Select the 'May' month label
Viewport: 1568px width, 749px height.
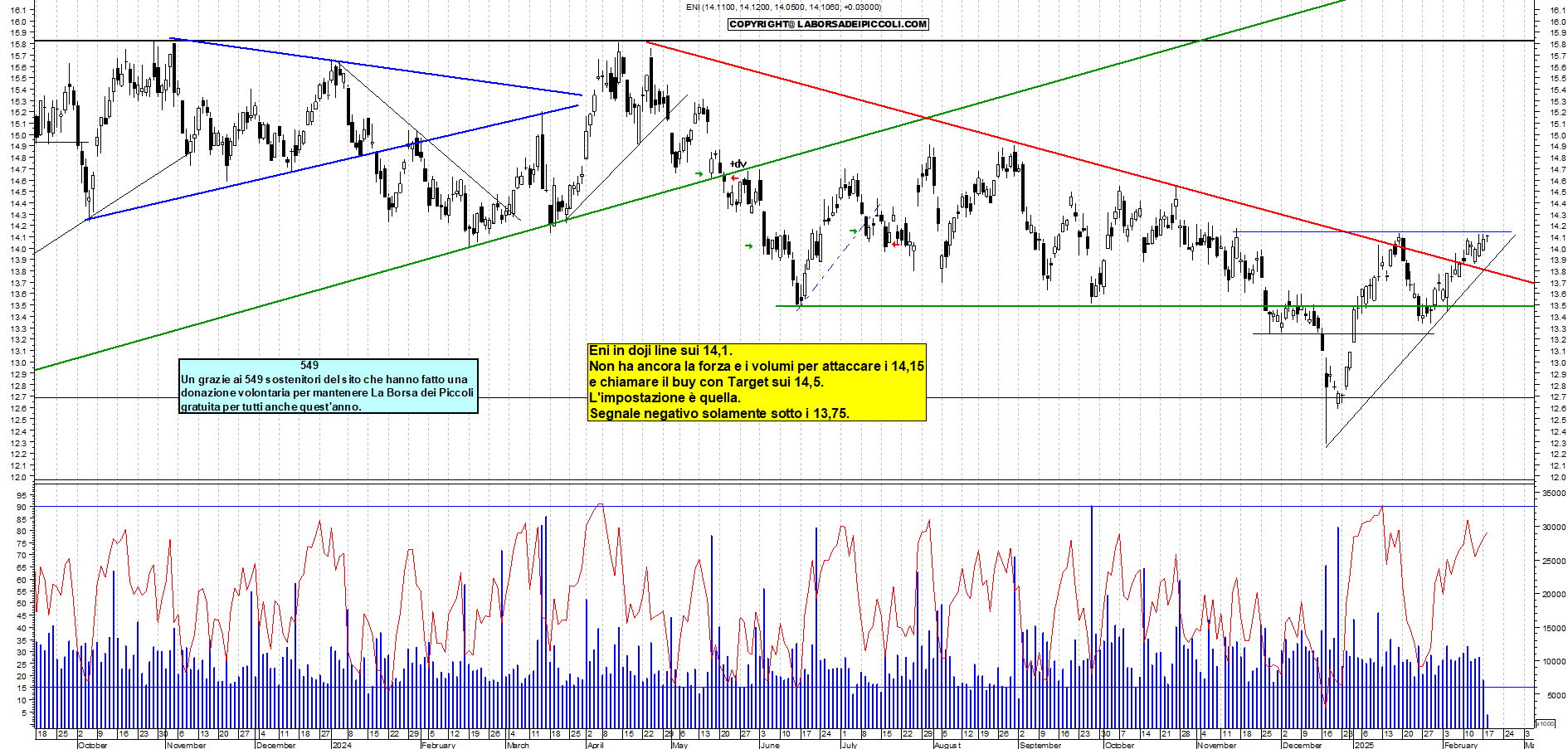pyautogui.click(x=679, y=745)
